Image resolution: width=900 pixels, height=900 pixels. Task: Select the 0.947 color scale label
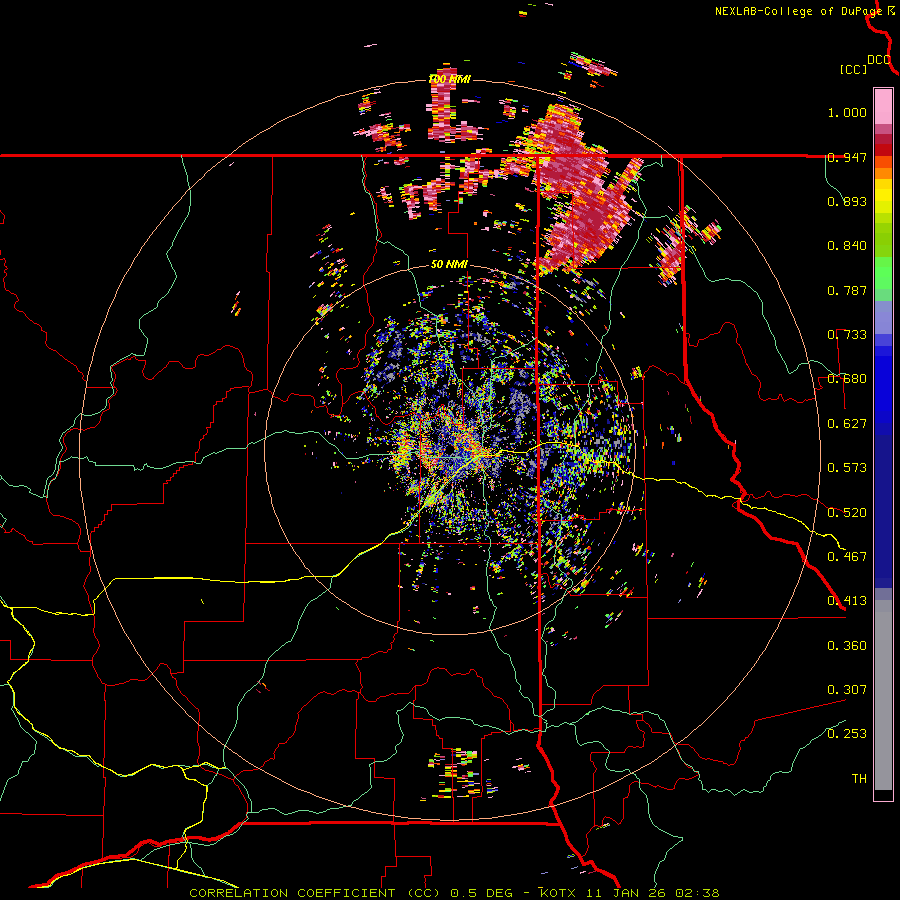point(847,157)
